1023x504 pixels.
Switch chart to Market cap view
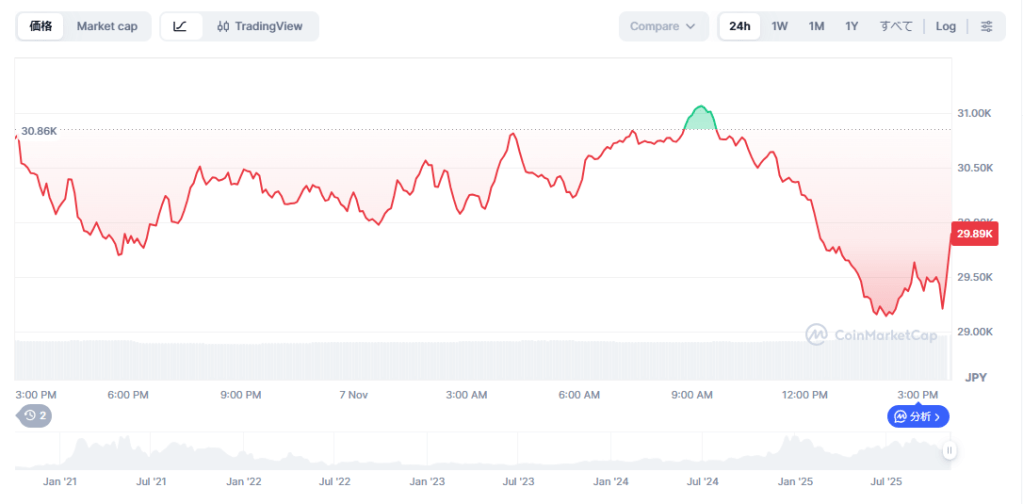pyautogui.click(x=107, y=26)
